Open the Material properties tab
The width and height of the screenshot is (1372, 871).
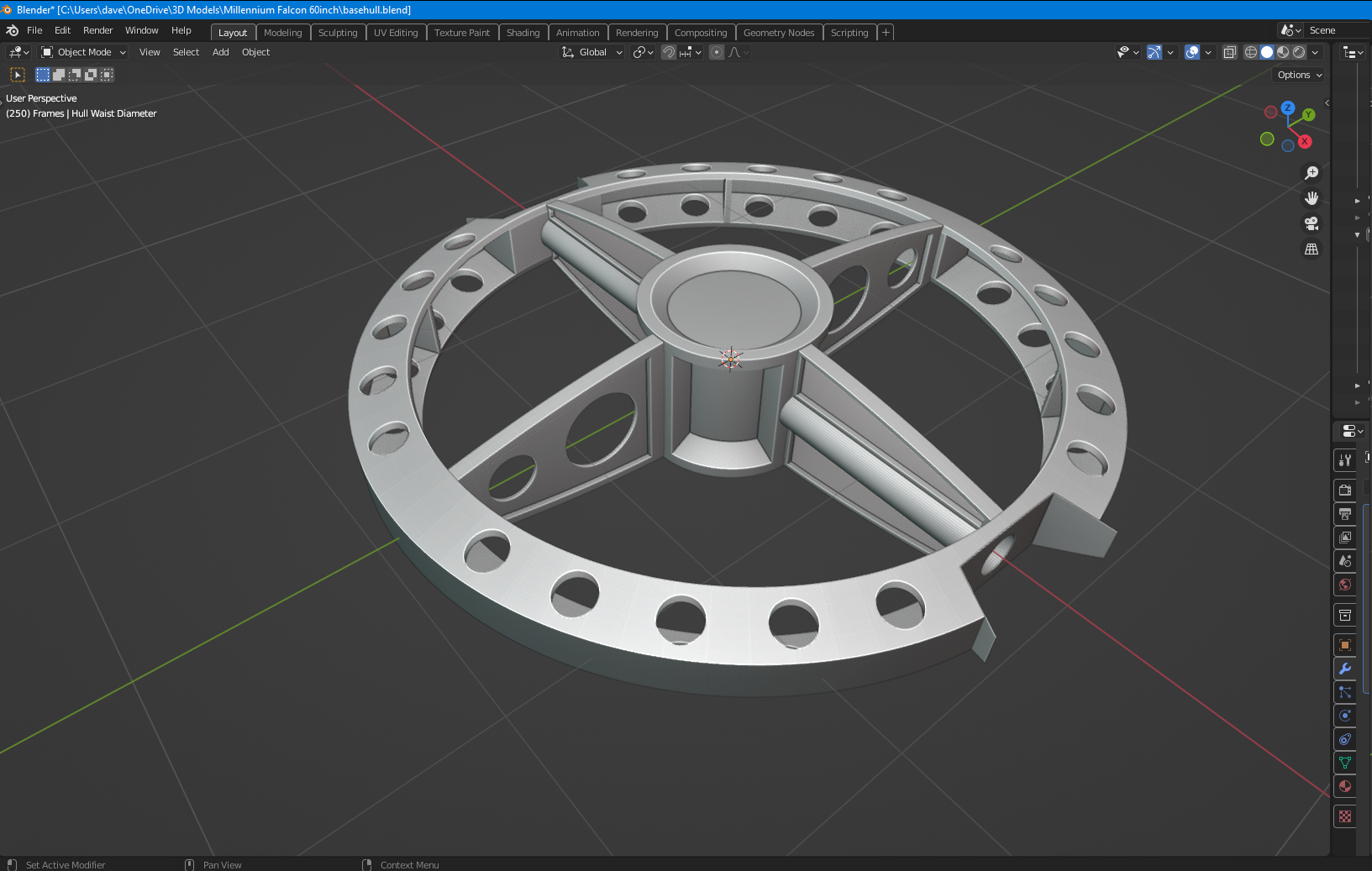[x=1345, y=786]
